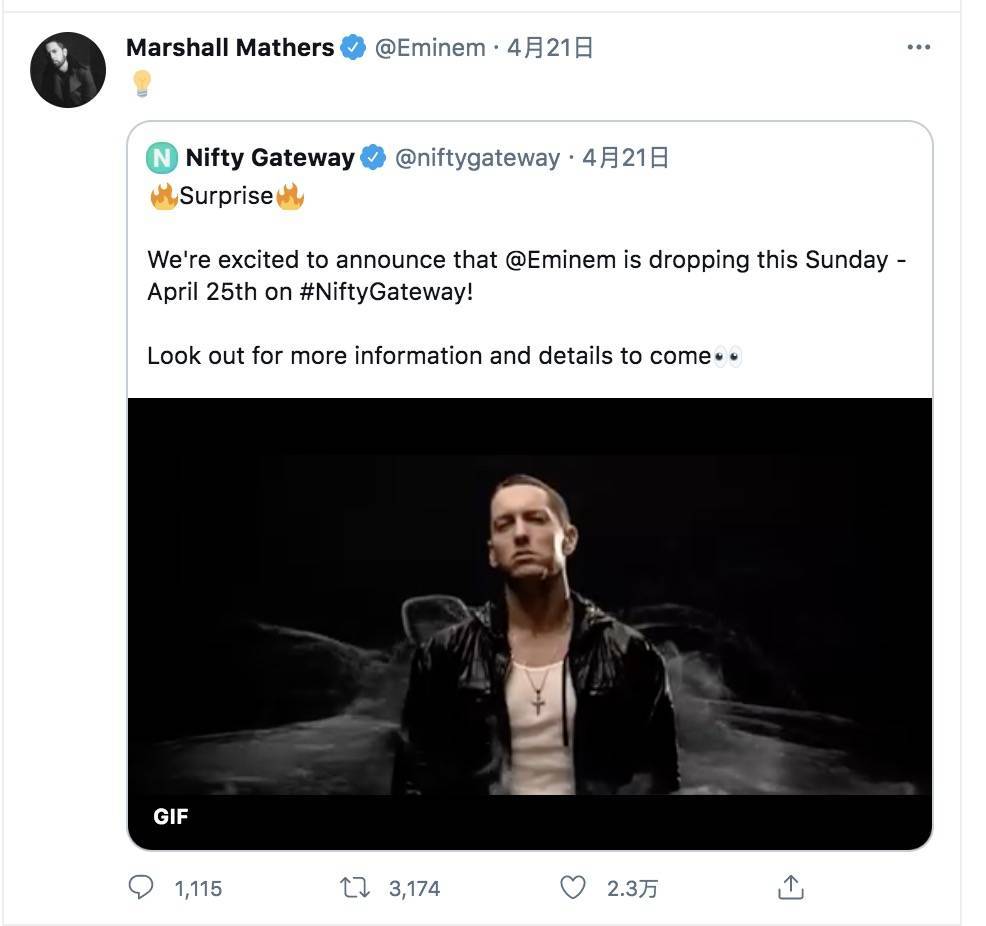Viewport: 986px width, 926px height.
Task: Click the reply speech bubble icon
Action: [x=143, y=887]
